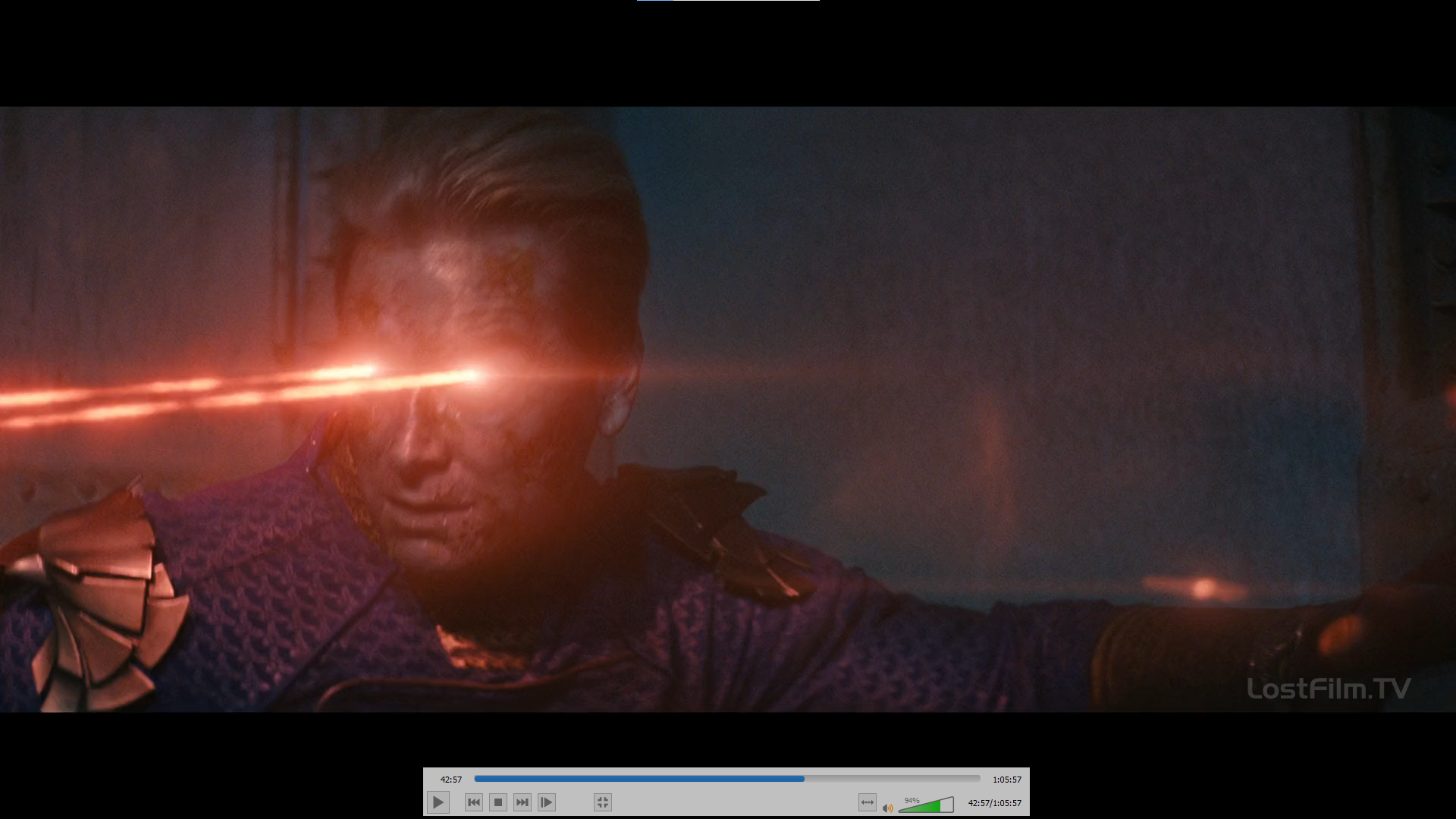Click the thin progress strip at the screen top
Image resolution: width=1456 pixels, height=819 pixels.
click(728, 1)
